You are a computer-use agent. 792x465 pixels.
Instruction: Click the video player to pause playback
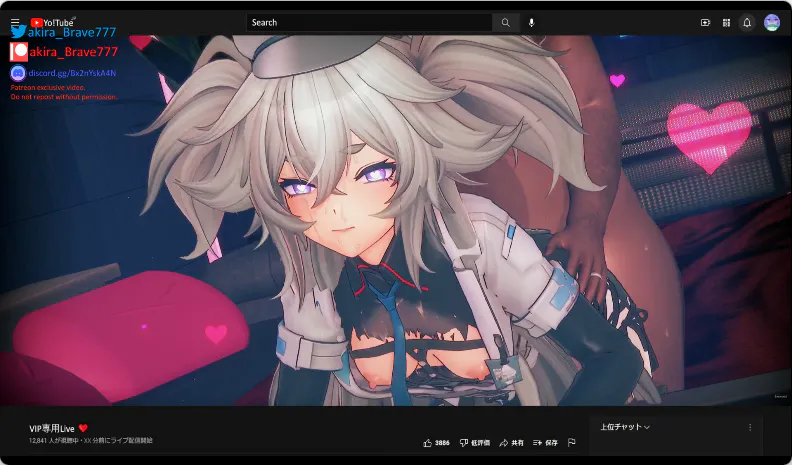396,220
